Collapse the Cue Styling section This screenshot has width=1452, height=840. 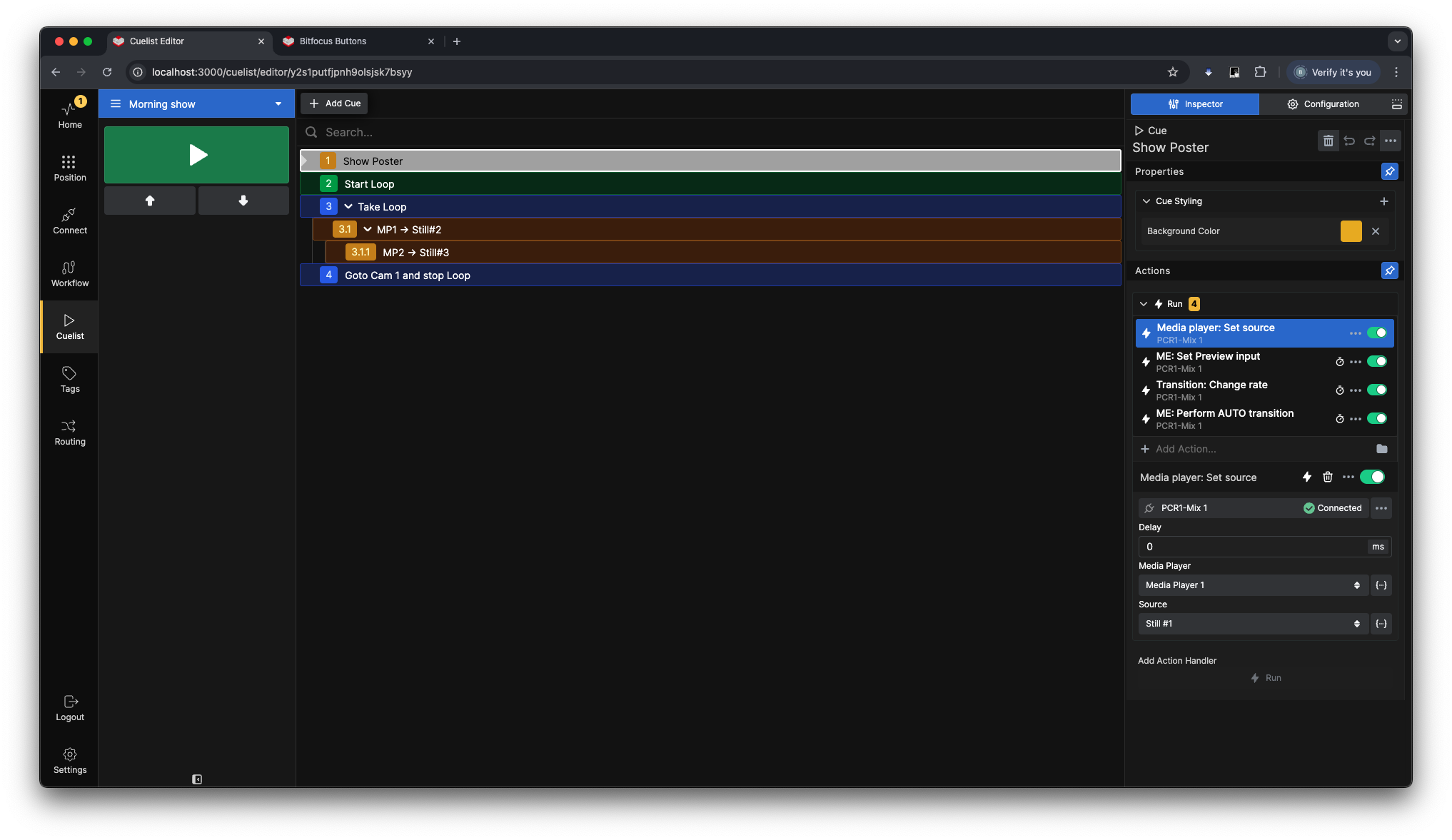click(x=1146, y=201)
